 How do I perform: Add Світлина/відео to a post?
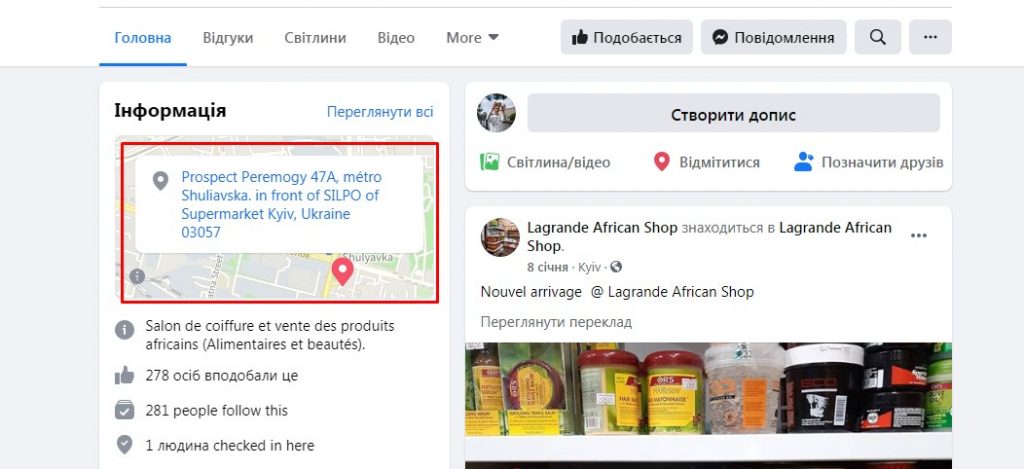(x=545, y=162)
